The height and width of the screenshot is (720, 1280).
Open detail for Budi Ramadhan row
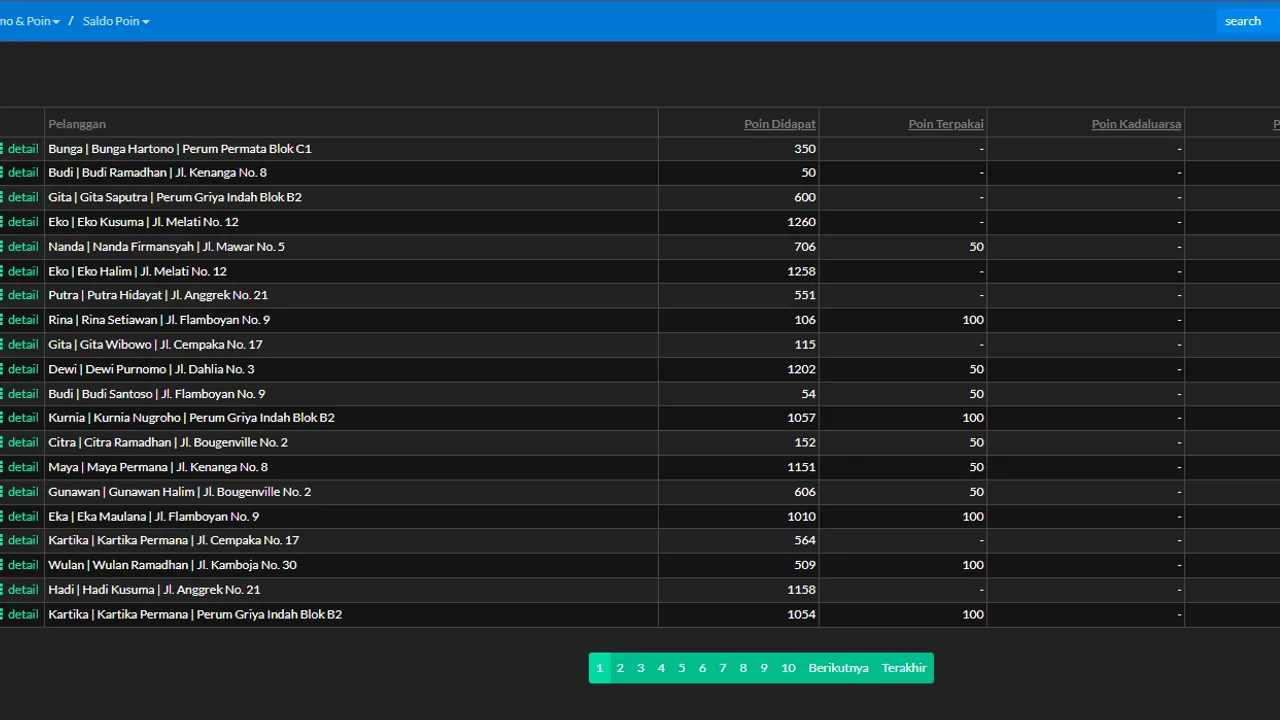[x=20, y=172]
